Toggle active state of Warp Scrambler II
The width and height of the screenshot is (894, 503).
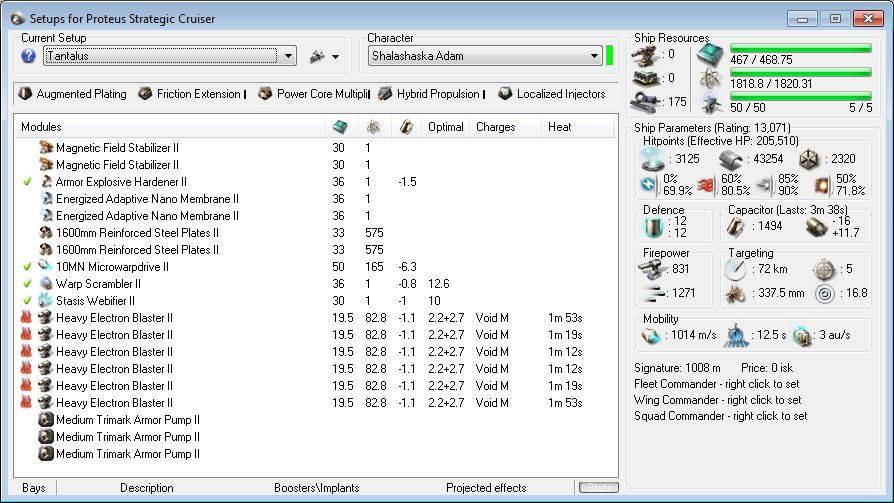(x=27, y=283)
